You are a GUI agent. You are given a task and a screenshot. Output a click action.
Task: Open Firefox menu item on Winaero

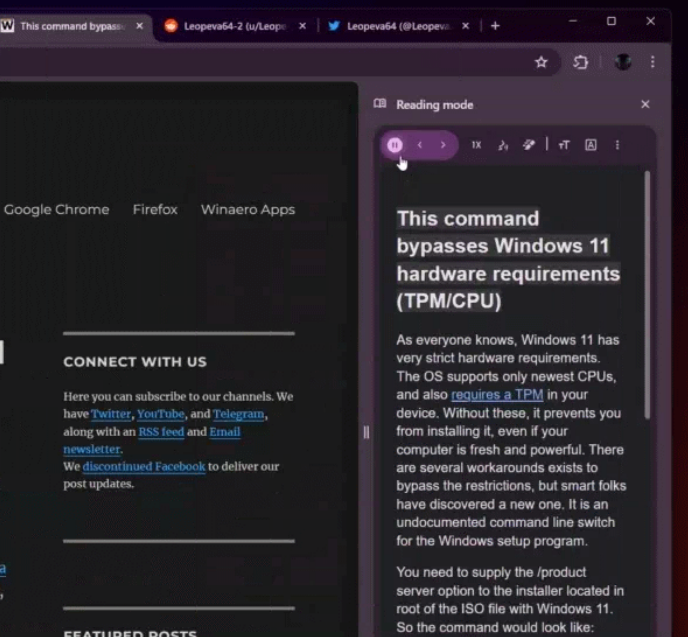[155, 210]
